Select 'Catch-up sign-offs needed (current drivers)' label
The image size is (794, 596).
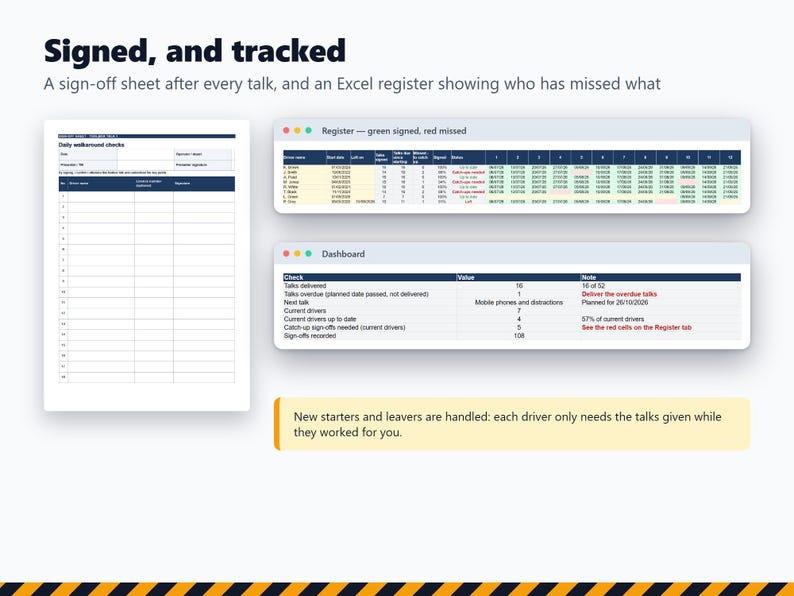click(x=345, y=327)
